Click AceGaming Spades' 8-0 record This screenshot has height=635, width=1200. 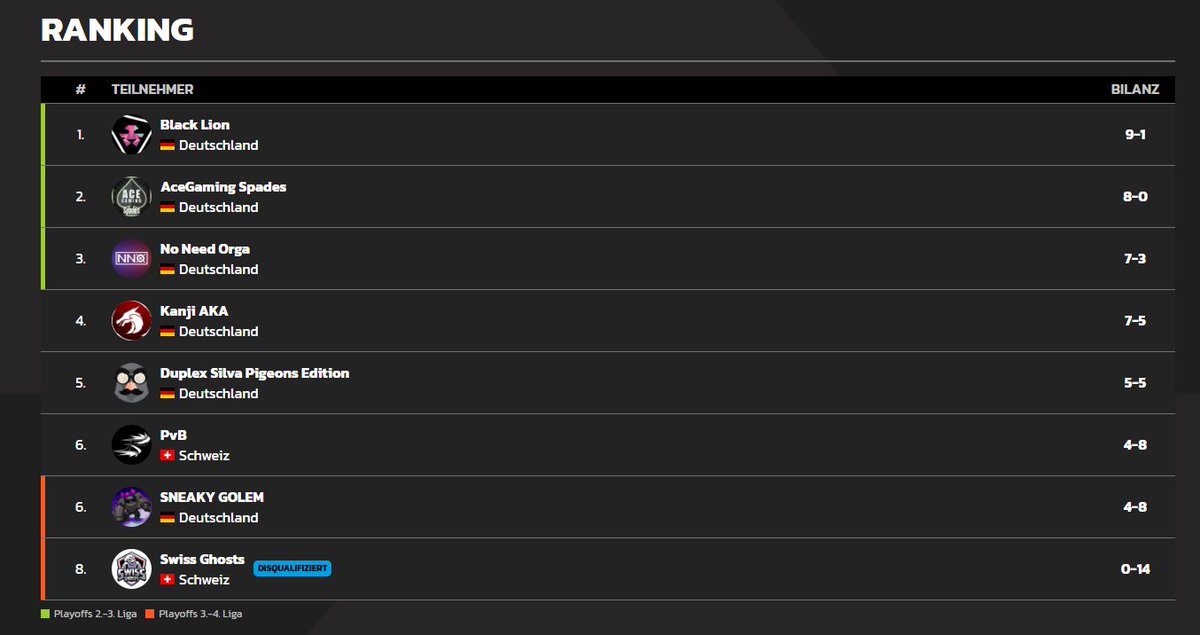1135,197
